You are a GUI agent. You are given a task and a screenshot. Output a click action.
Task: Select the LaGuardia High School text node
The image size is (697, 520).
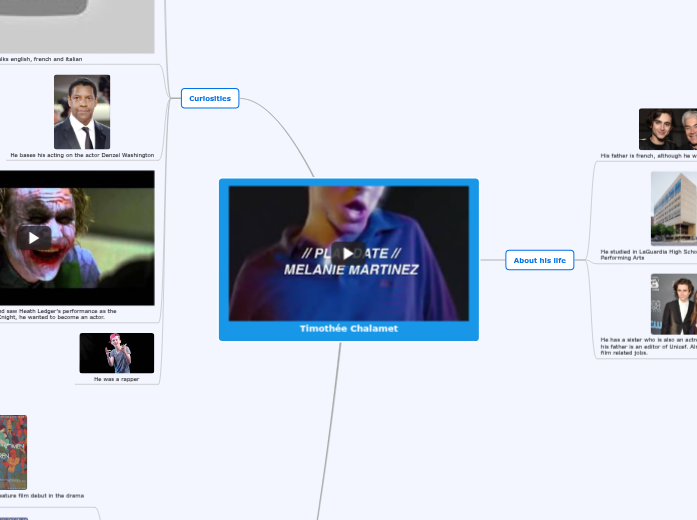(648, 254)
